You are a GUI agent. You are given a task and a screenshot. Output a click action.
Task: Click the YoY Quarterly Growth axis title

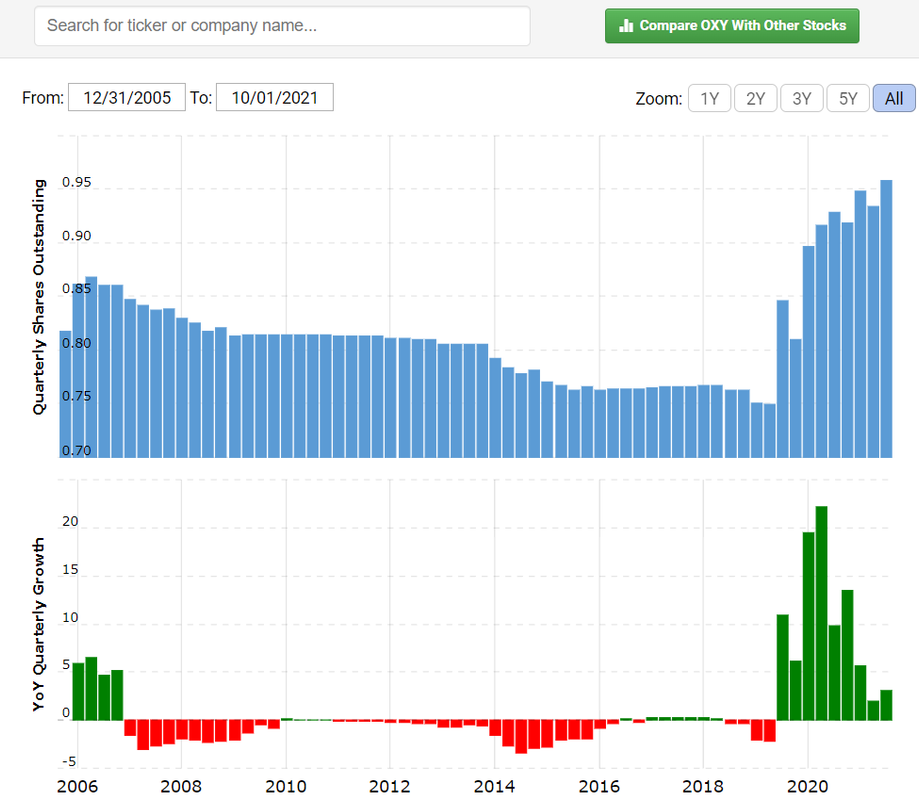39,625
